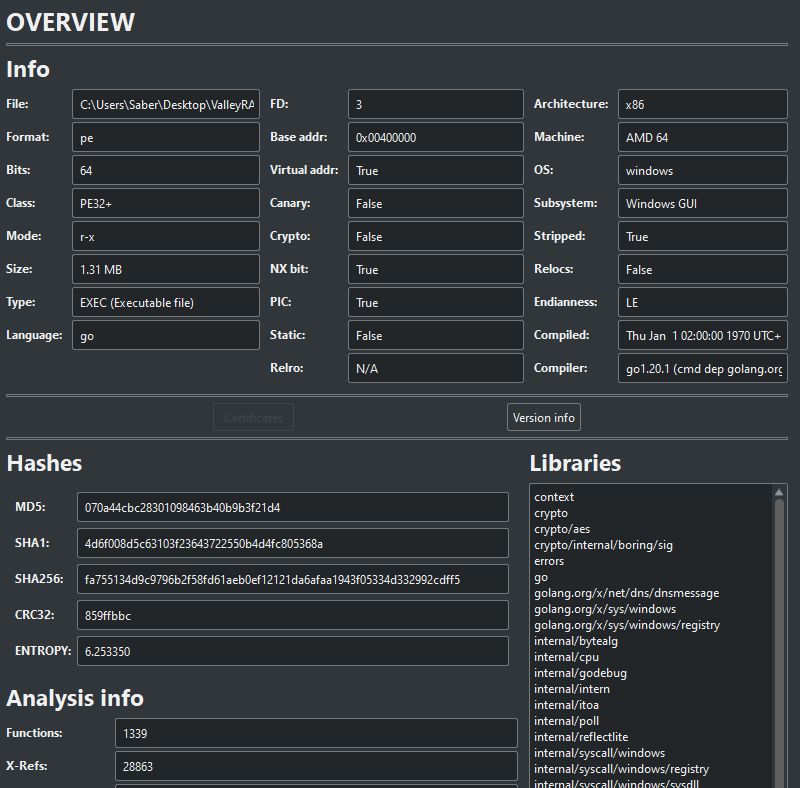Click the Compiler field showing go1.20.1

tap(701, 368)
